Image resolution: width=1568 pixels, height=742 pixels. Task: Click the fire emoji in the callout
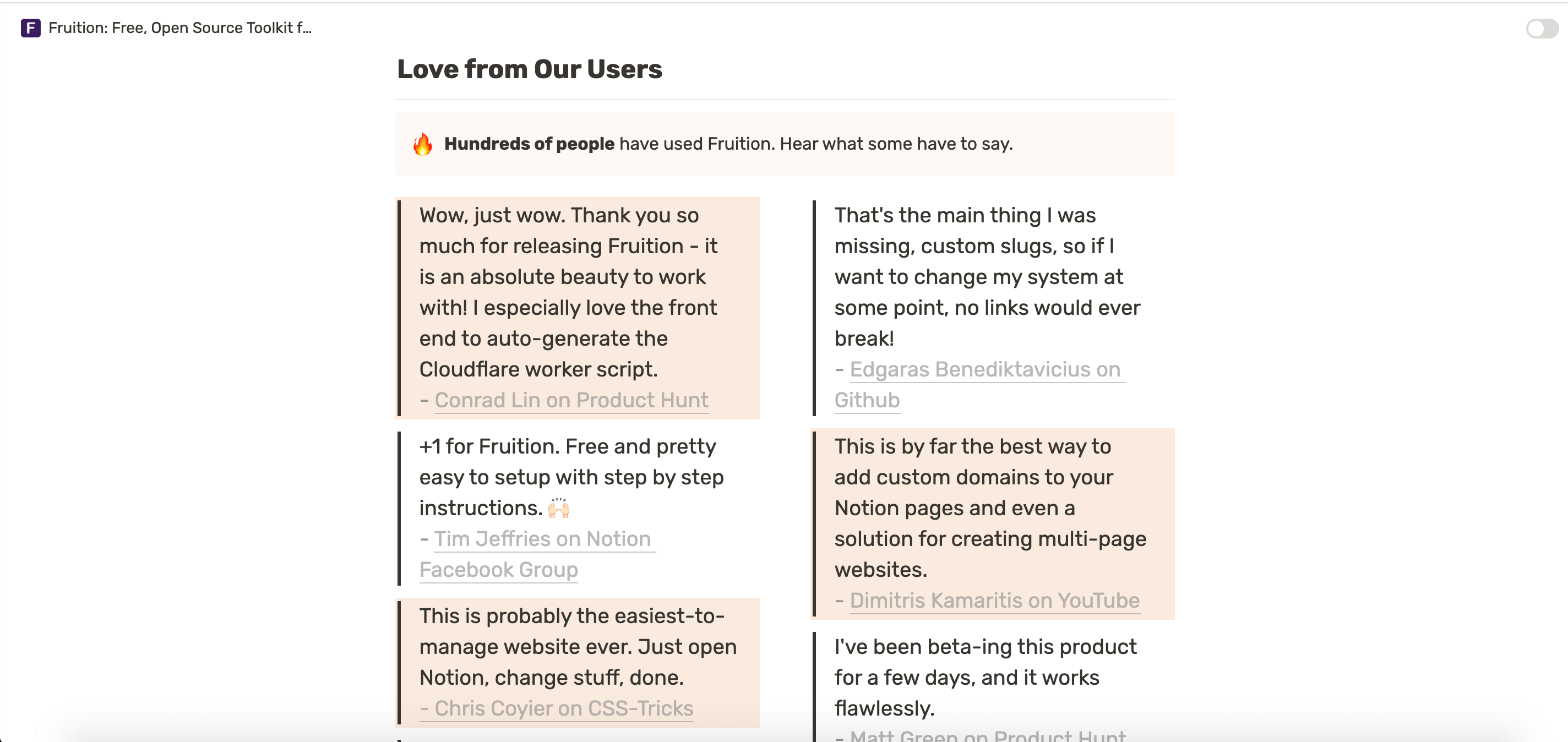(x=422, y=144)
